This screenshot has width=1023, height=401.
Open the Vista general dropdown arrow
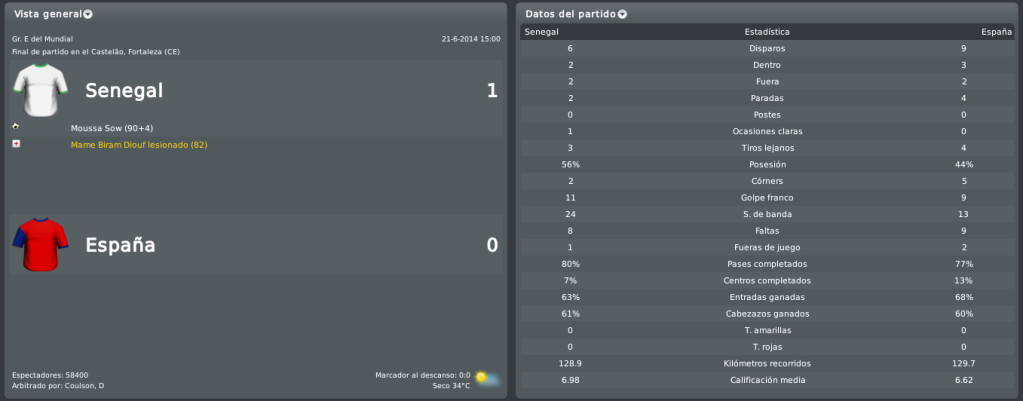pos(88,14)
